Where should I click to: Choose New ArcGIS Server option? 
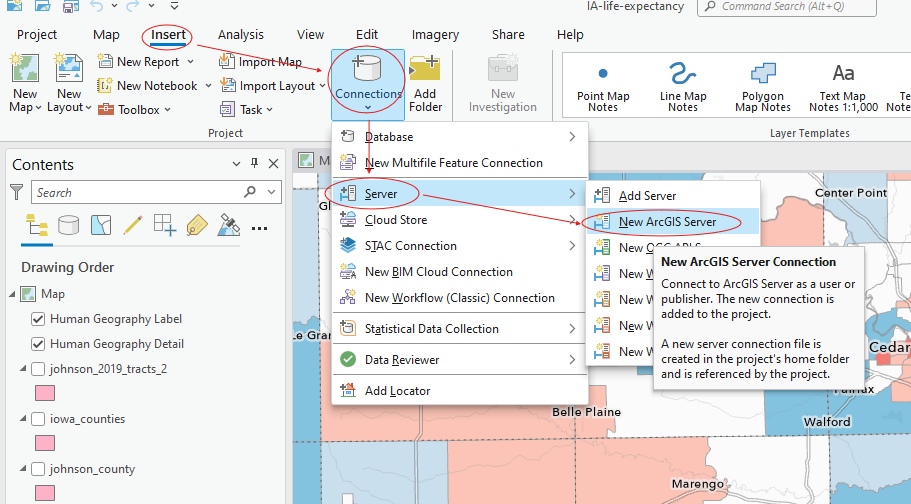(x=672, y=221)
